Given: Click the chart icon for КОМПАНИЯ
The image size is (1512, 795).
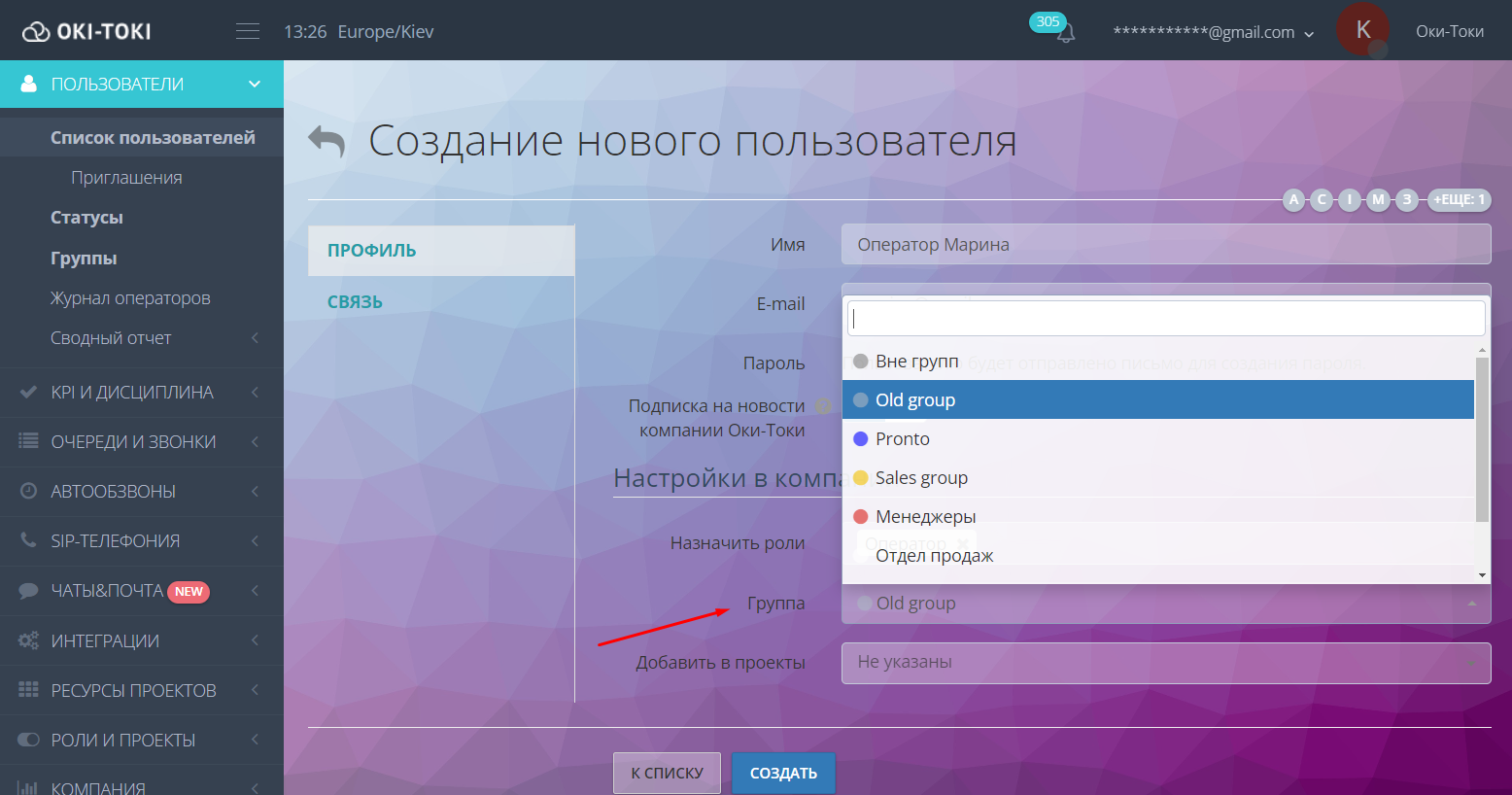Looking at the screenshot, I should tap(28, 788).
